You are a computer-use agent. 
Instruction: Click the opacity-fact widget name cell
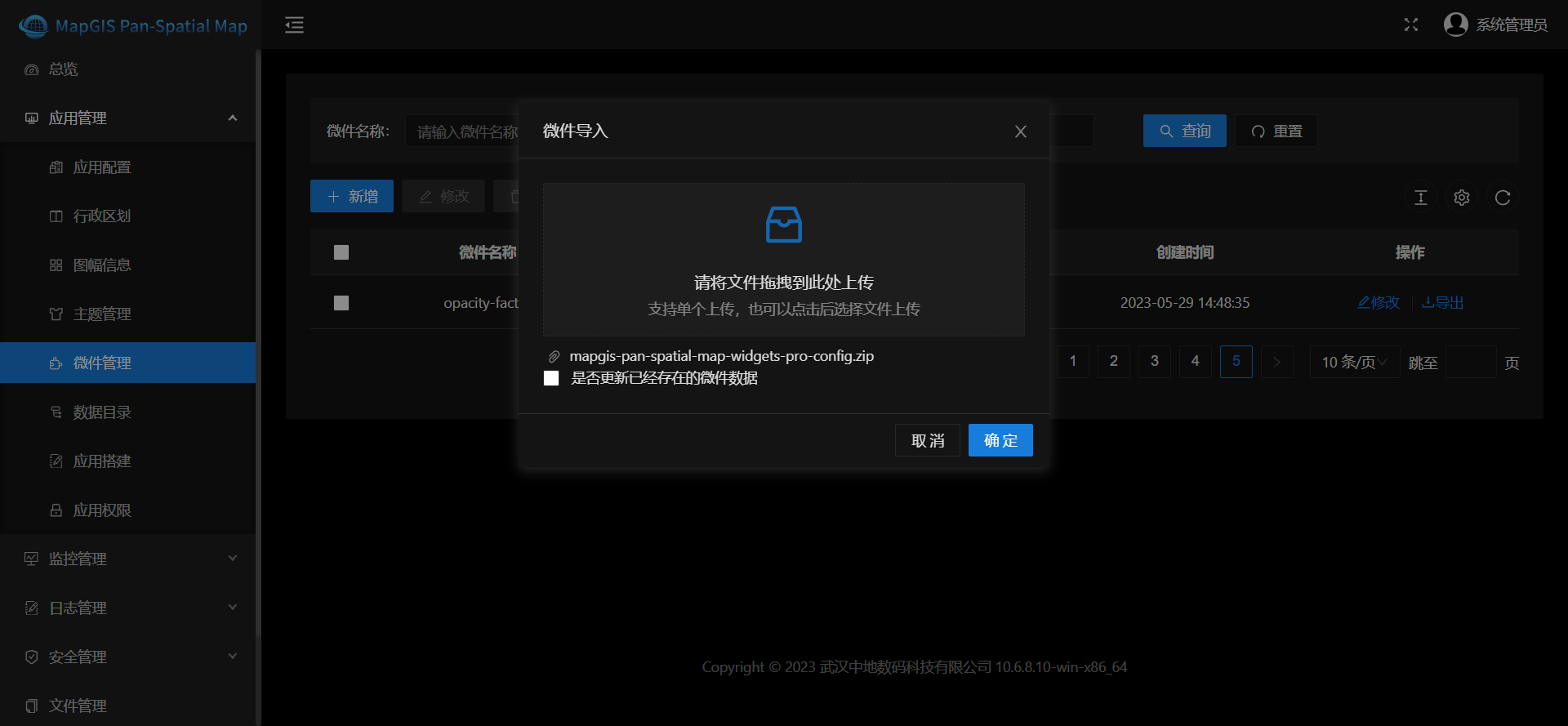coord(481,303)
